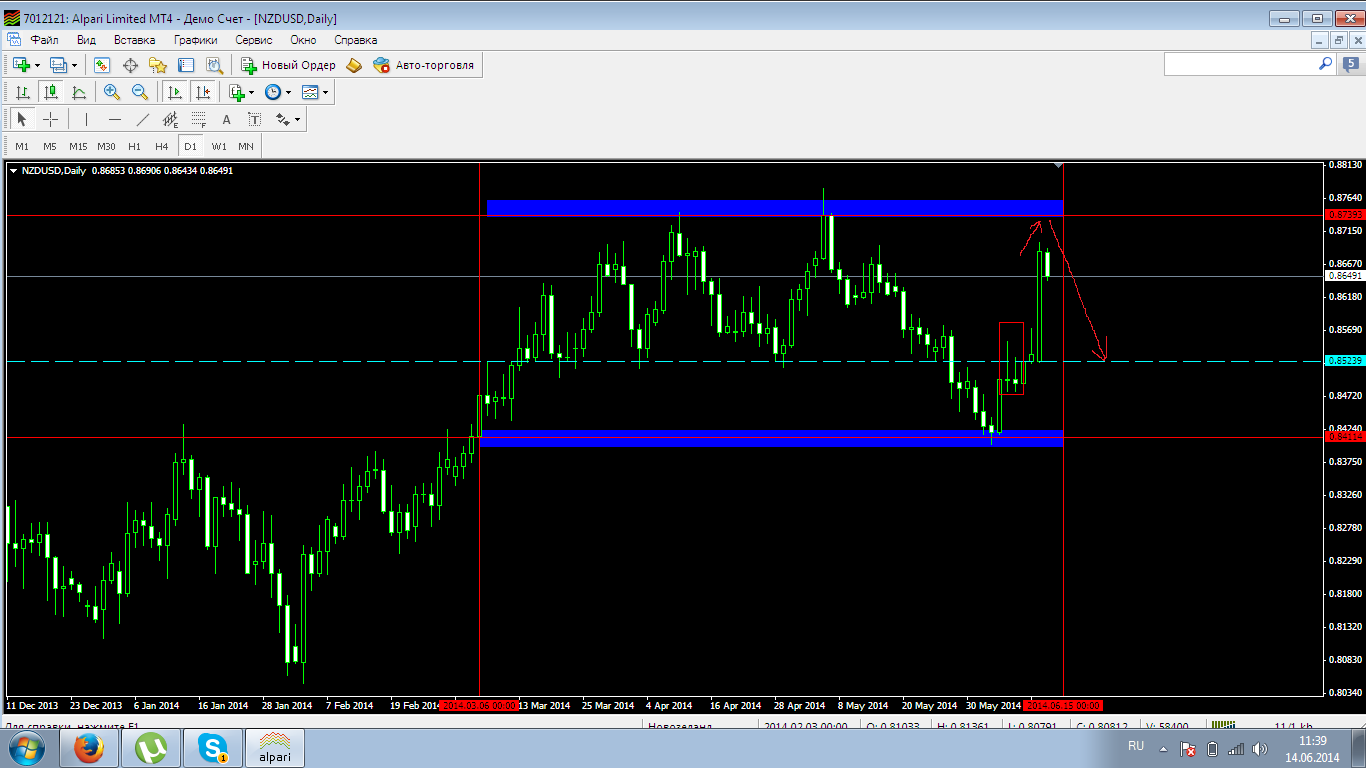
Task: Show the Market Watch panel
Action: [101, 65]
